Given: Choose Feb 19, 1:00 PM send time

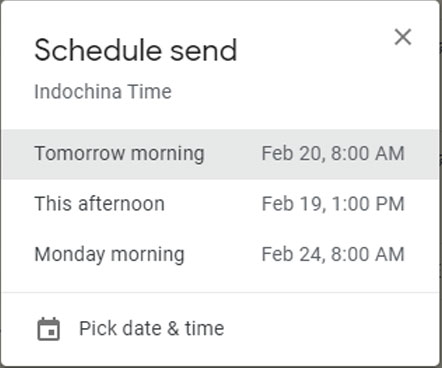Looking at the screenshot, I should (x=333, y=204).
